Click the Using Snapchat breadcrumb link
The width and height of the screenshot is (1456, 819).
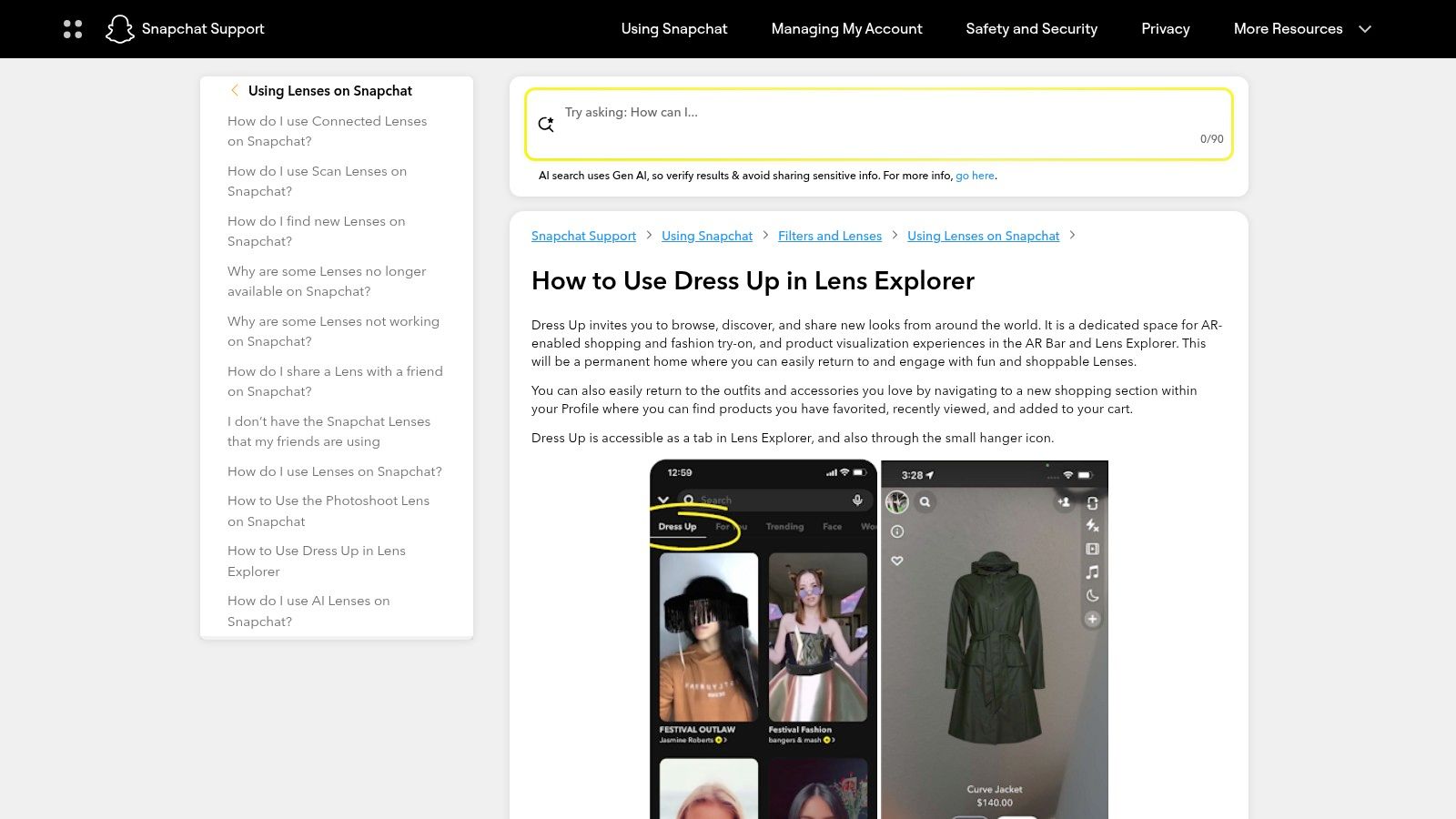pyautogui.click(x=707, y=236)
